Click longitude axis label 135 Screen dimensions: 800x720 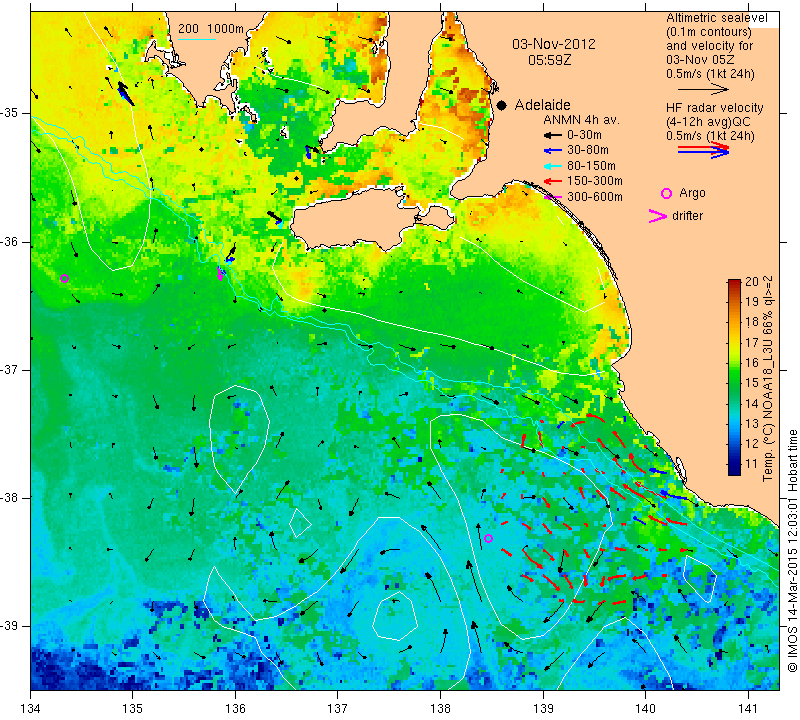pyautogui.click(x=133, y=709)
